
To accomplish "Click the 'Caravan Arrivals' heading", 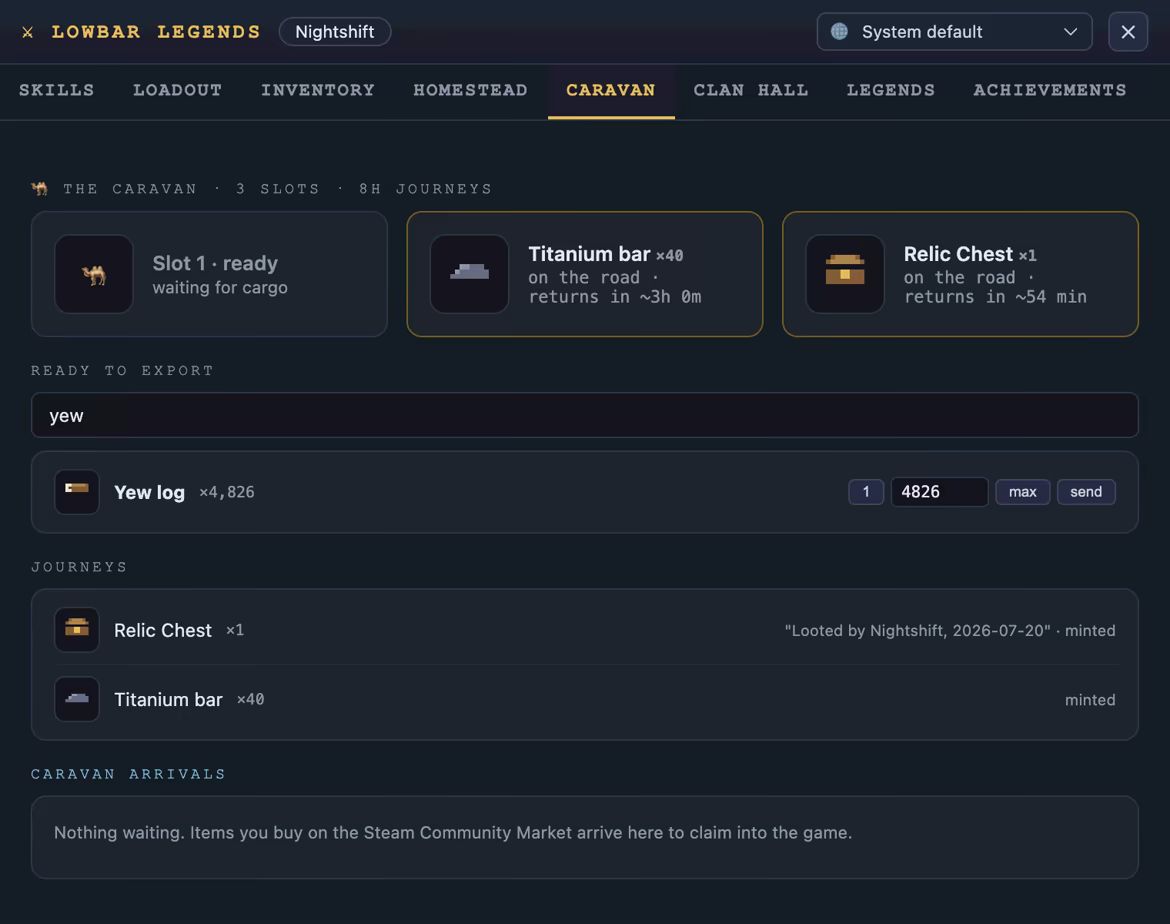I will [128, 774].
